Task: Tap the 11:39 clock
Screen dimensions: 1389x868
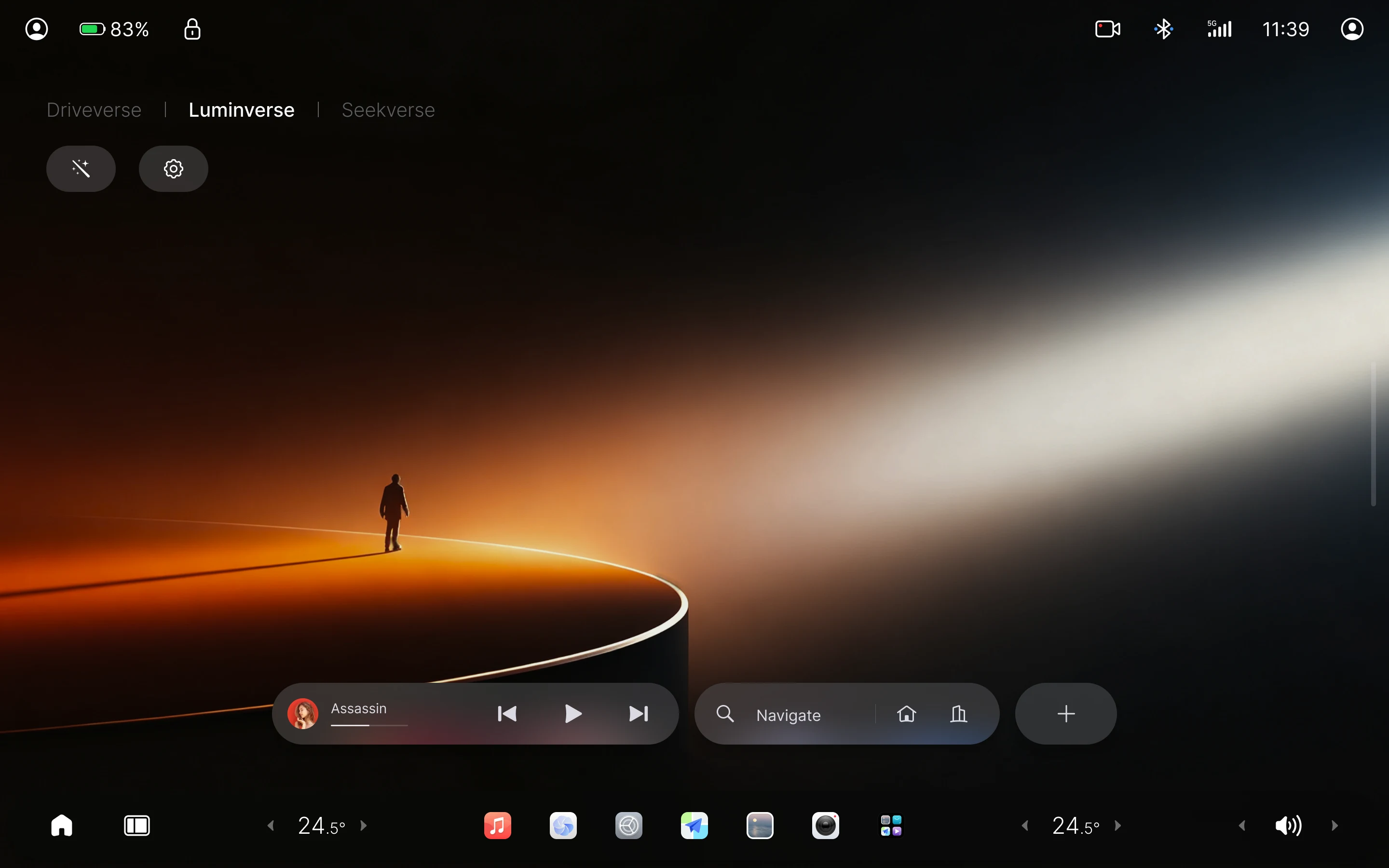Action: tap(1285, 29)
